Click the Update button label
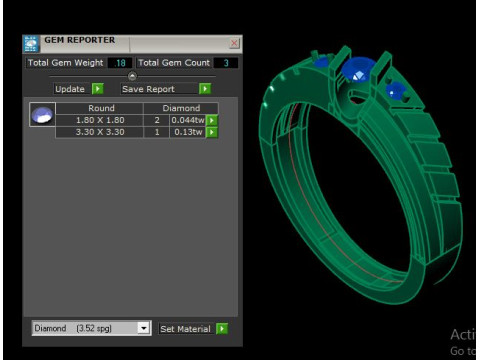 pos(70,89)
